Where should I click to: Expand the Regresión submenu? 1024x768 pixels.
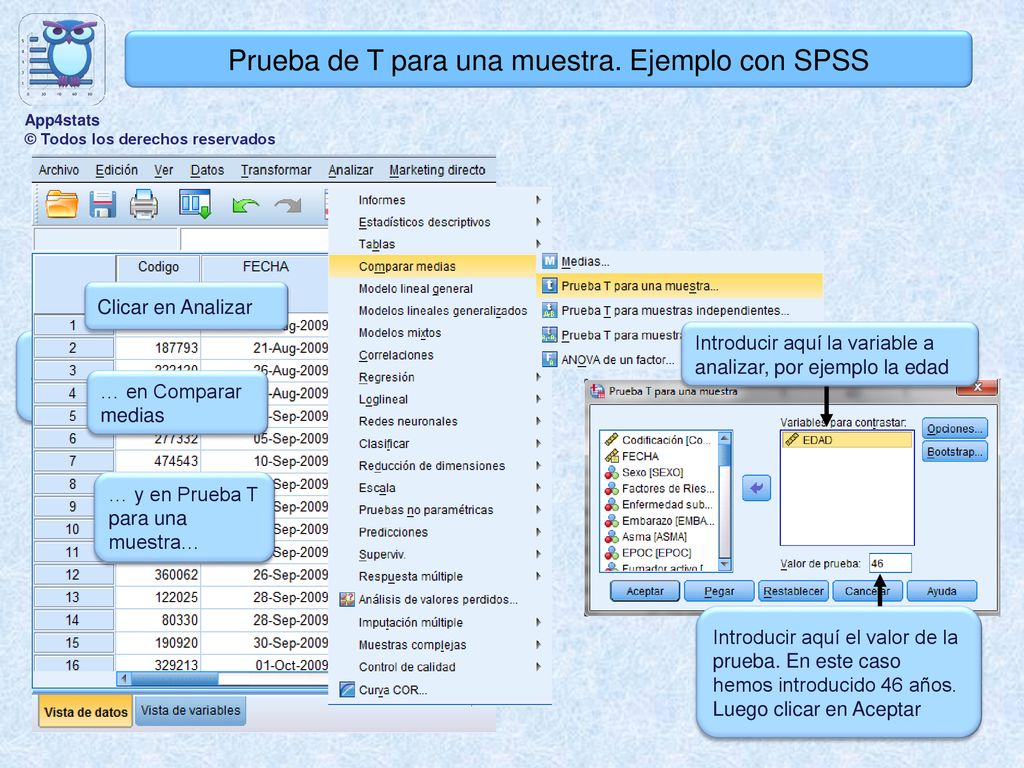pos(440,377)
